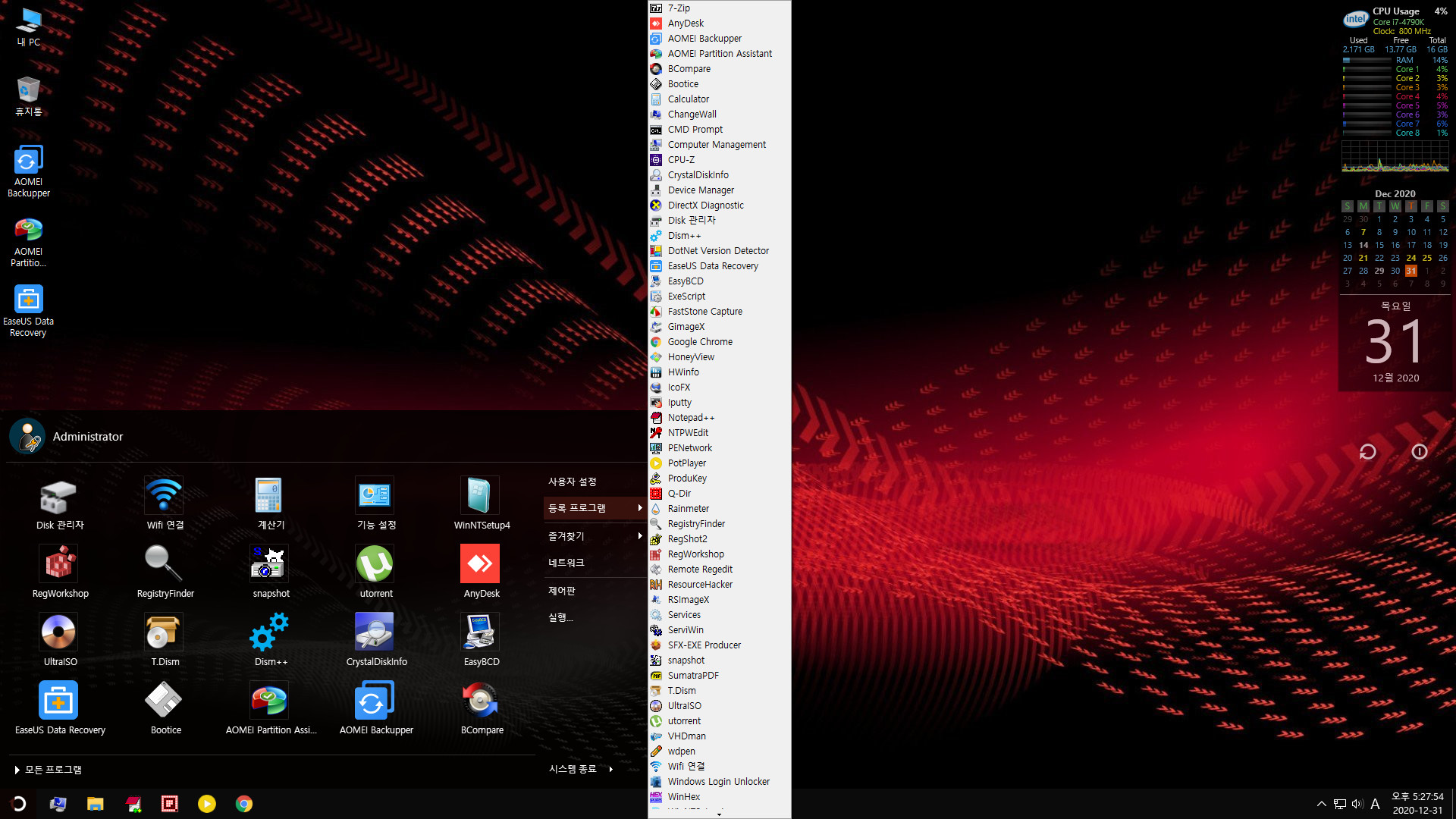Expand 모든 프로그램 list
Image resolution: width=1456 pixels, height=819 pixels.
click(48, 770)
